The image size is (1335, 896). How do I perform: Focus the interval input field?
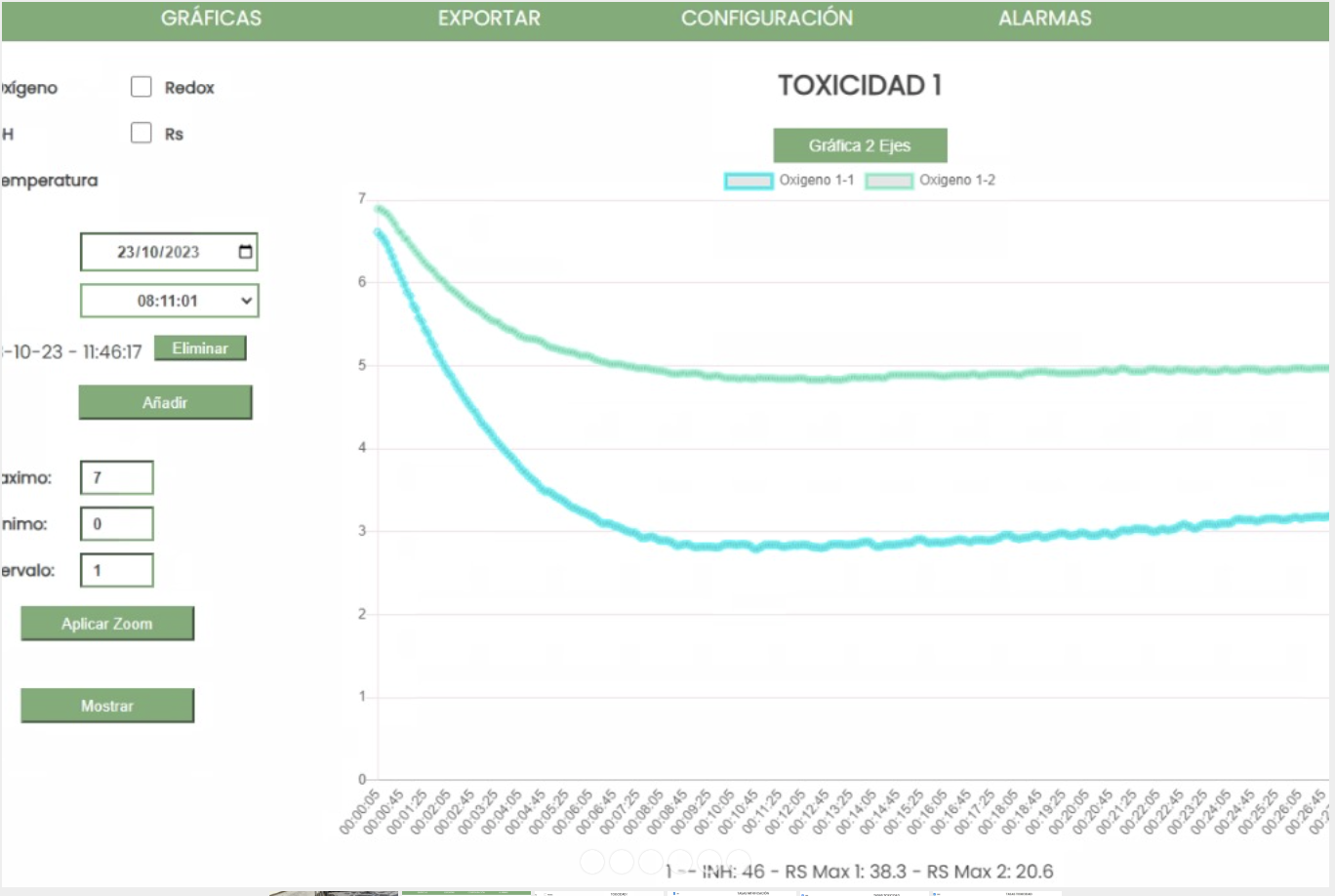[x=117, y=570]
